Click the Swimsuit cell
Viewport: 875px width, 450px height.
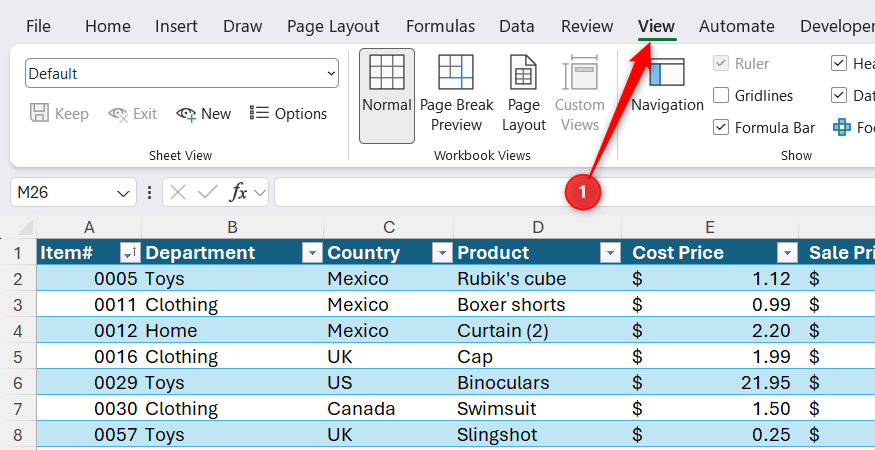click(537, 409)
